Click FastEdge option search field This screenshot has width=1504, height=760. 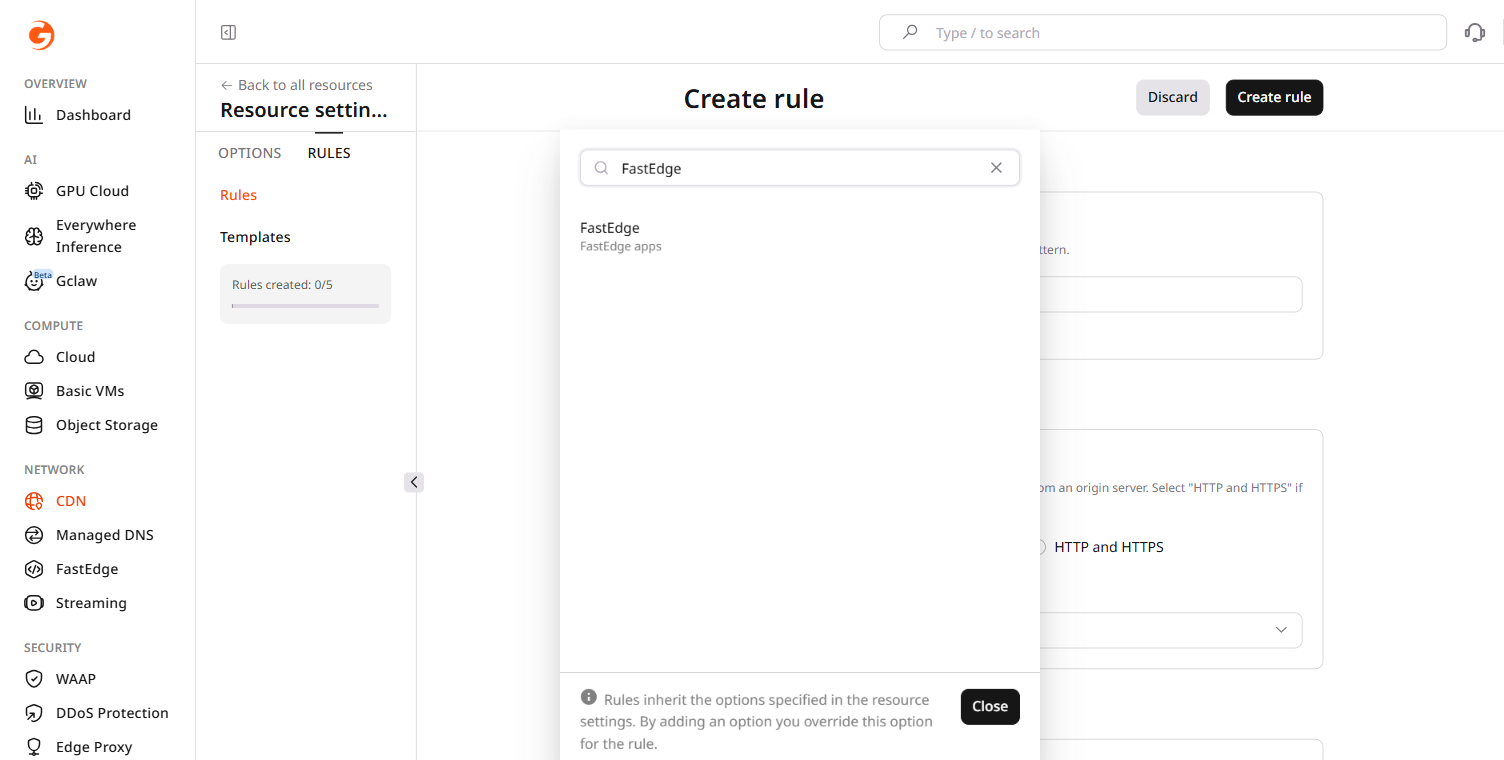800,168
